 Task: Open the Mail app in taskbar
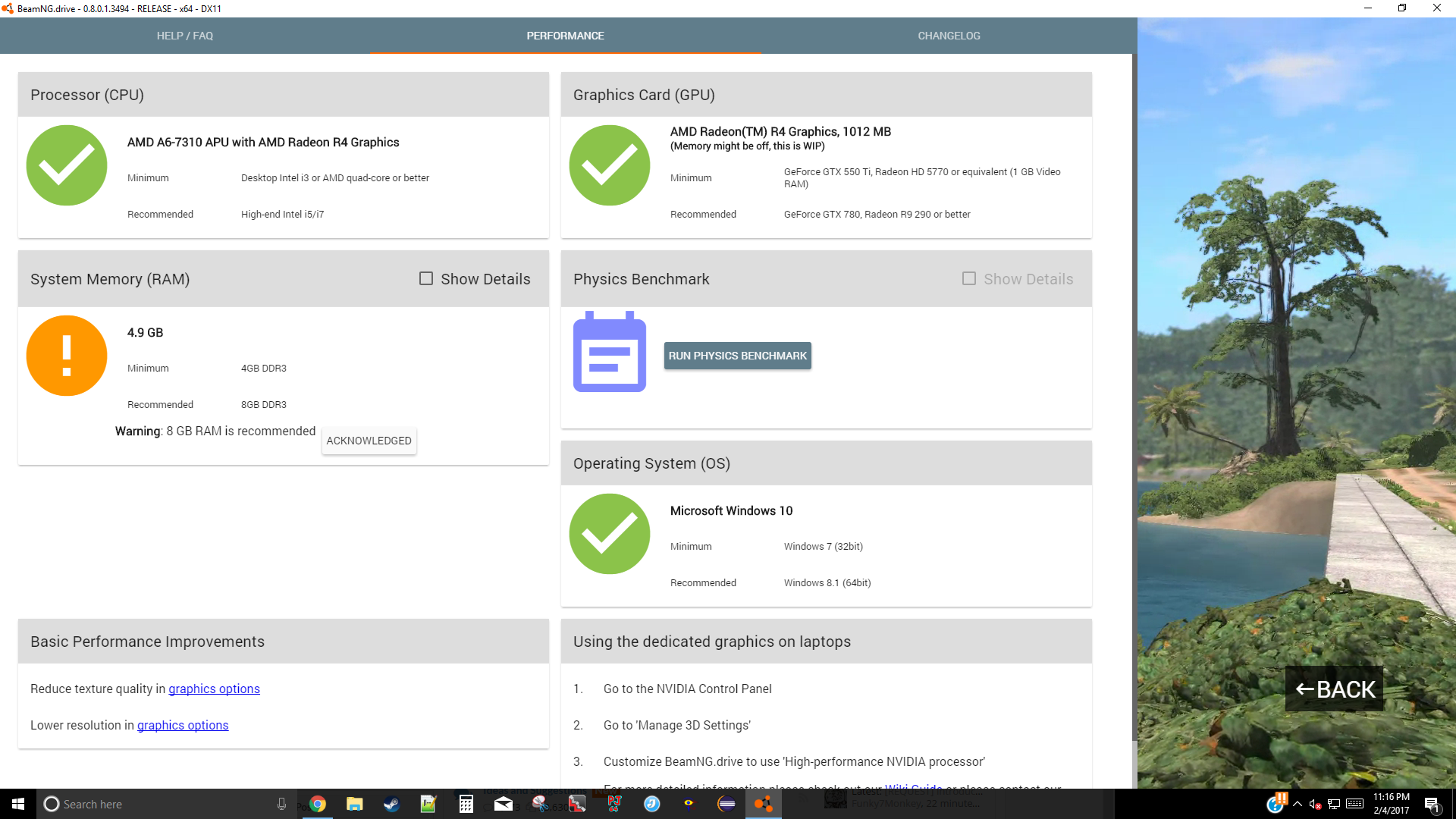(503, 804)
